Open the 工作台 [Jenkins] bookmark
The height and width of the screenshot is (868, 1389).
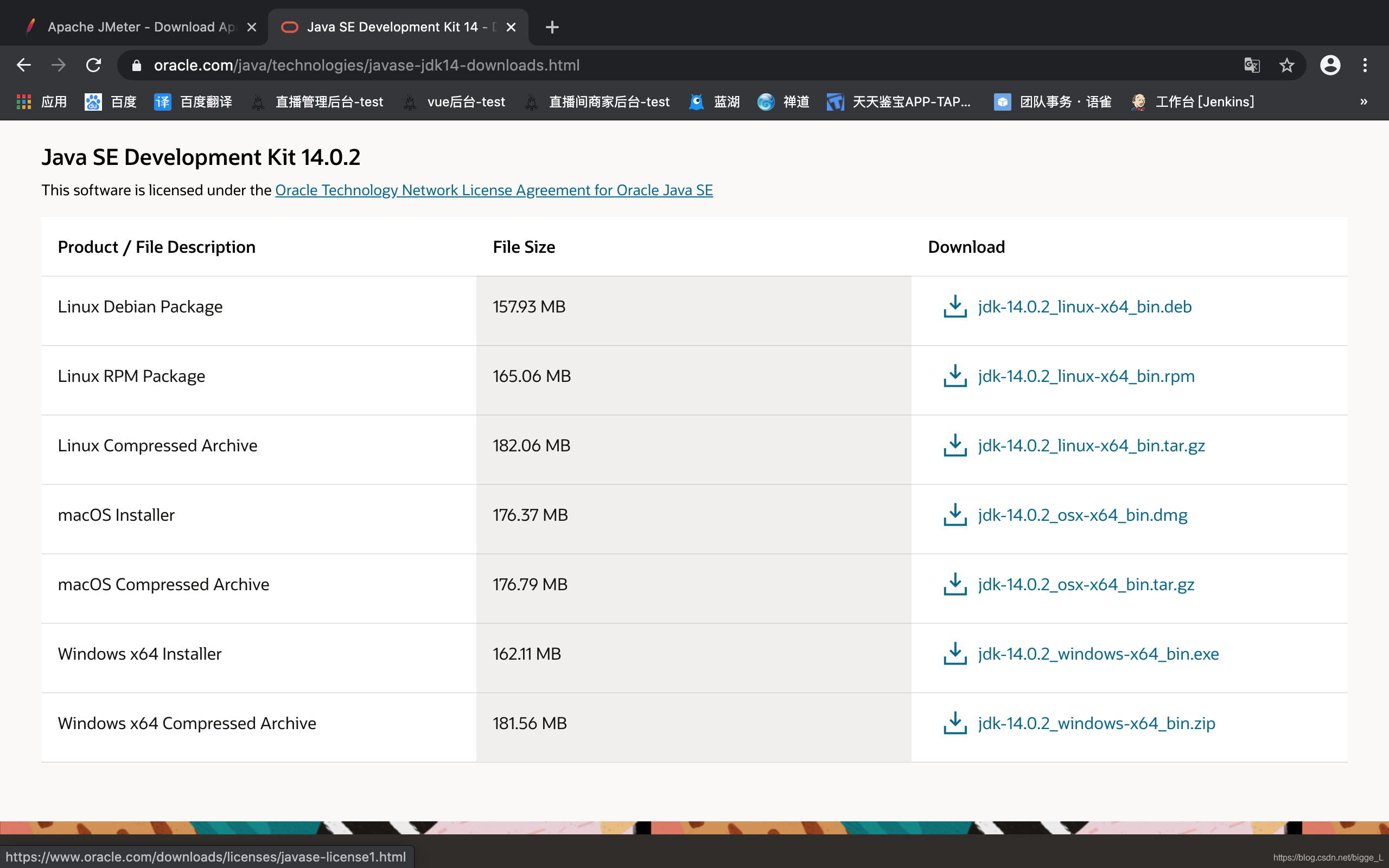[1193, 101]
